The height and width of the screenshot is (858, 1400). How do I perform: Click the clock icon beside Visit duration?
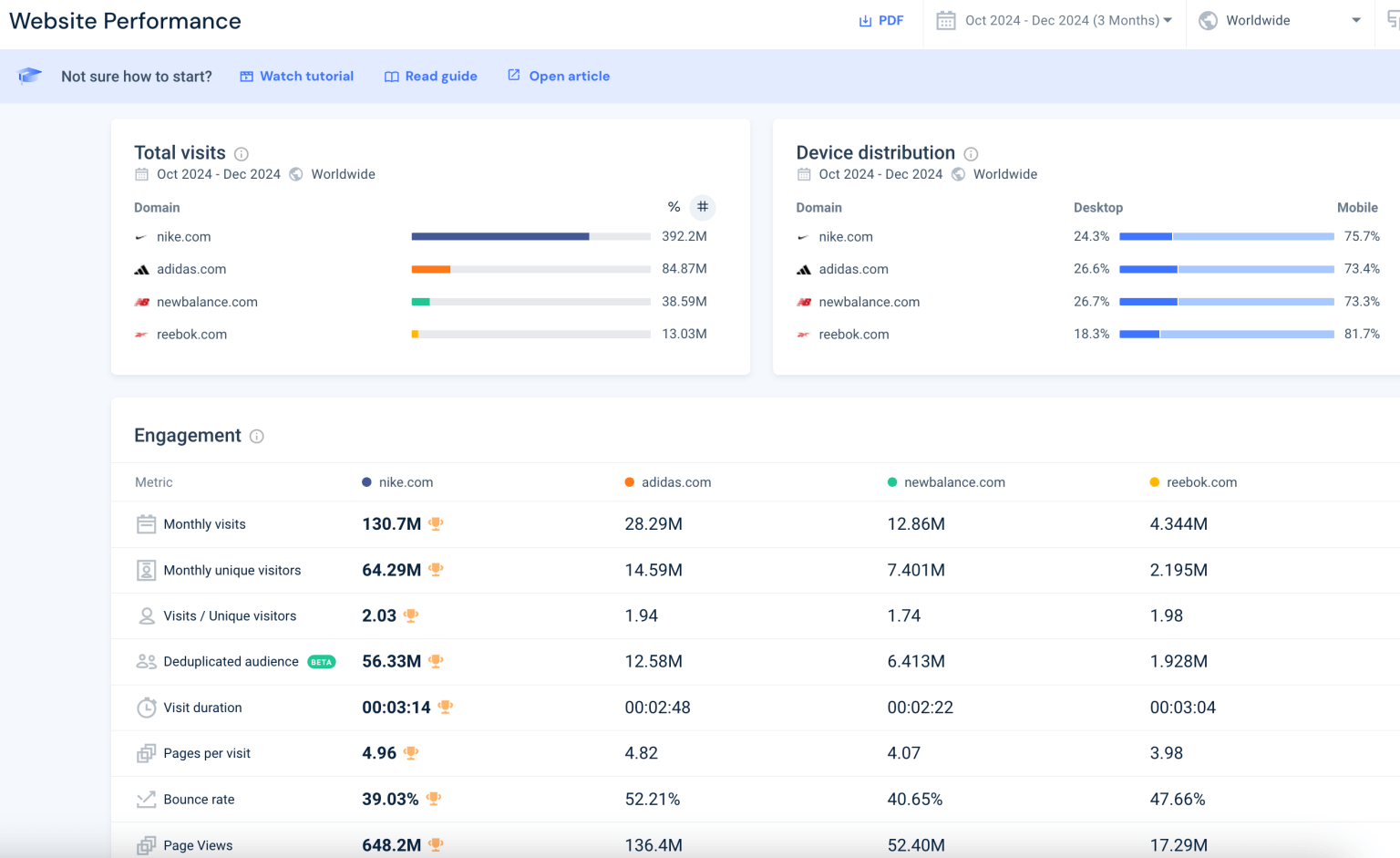tap(146, 707)
